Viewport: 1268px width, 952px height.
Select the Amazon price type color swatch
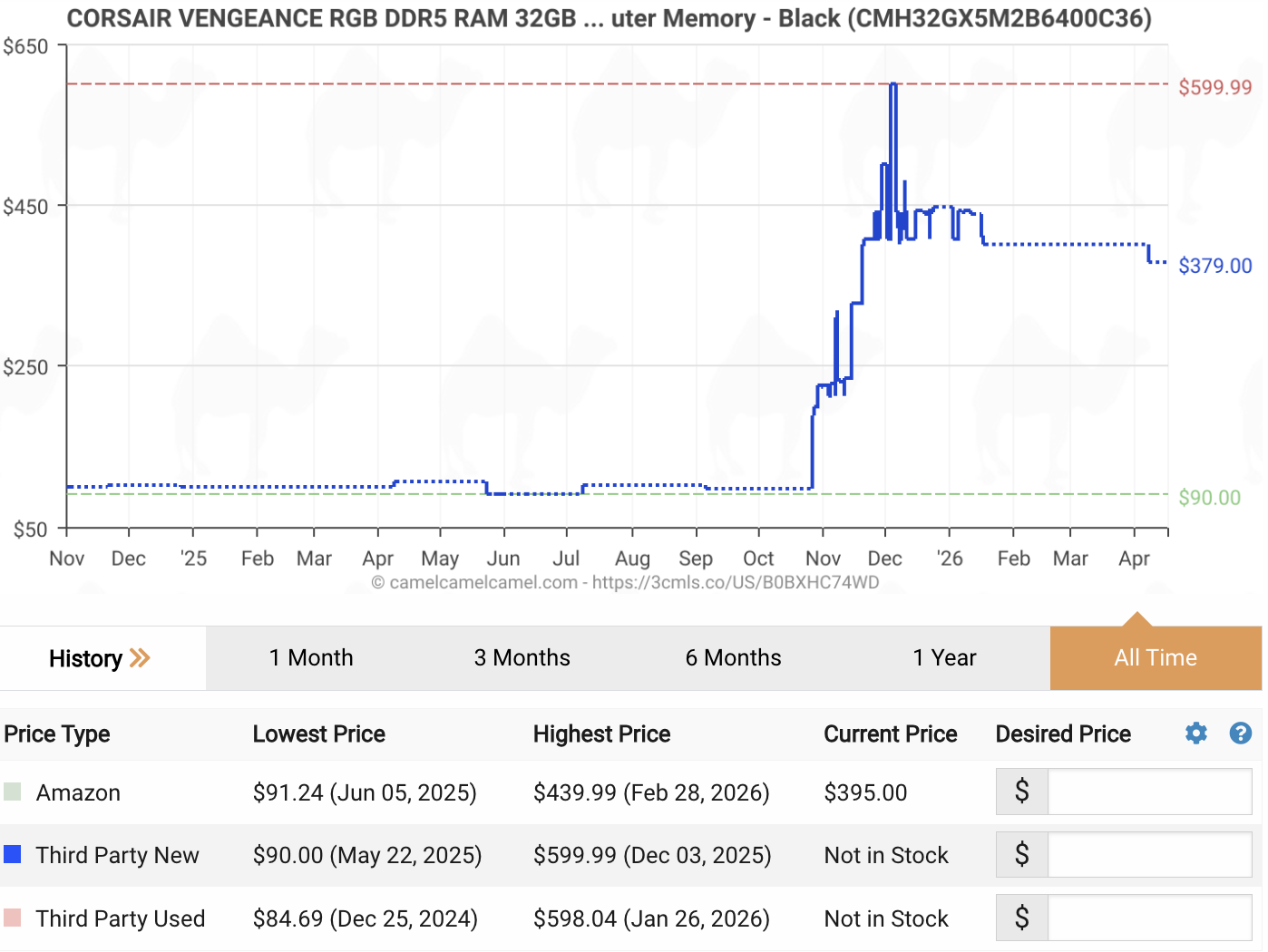pos(12,792)
